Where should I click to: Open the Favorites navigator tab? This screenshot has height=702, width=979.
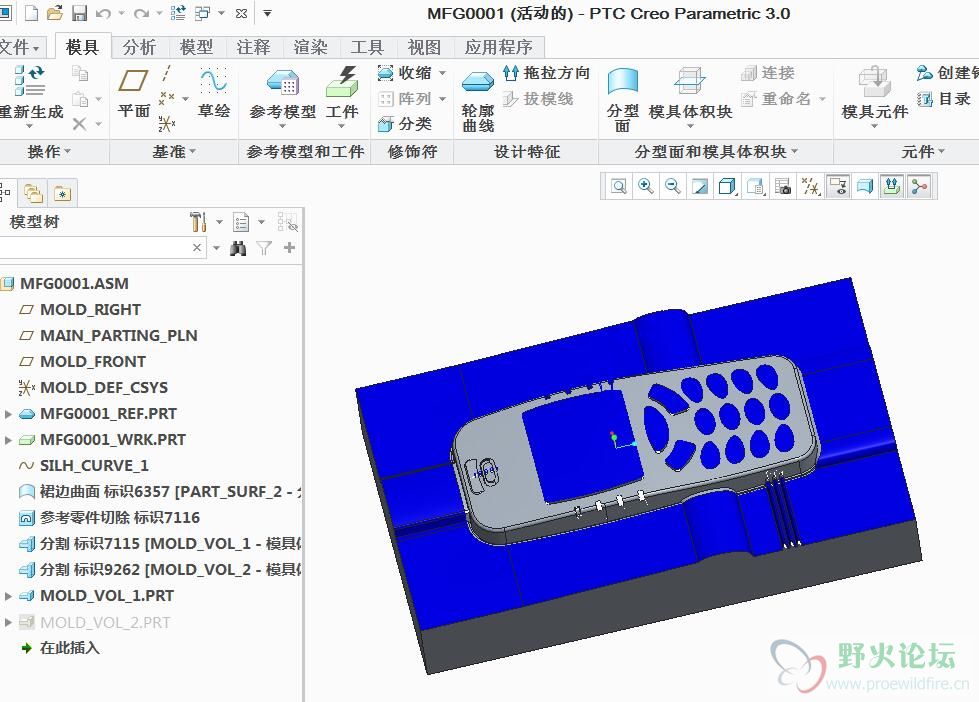click(x=62, y=194)
